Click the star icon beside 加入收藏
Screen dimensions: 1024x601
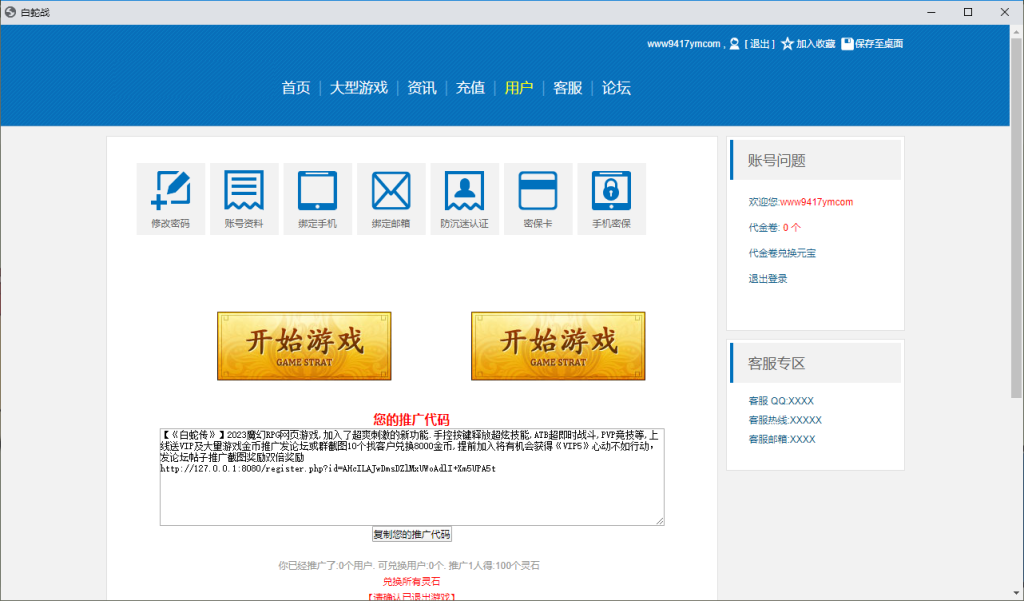(x=787, y=44)
